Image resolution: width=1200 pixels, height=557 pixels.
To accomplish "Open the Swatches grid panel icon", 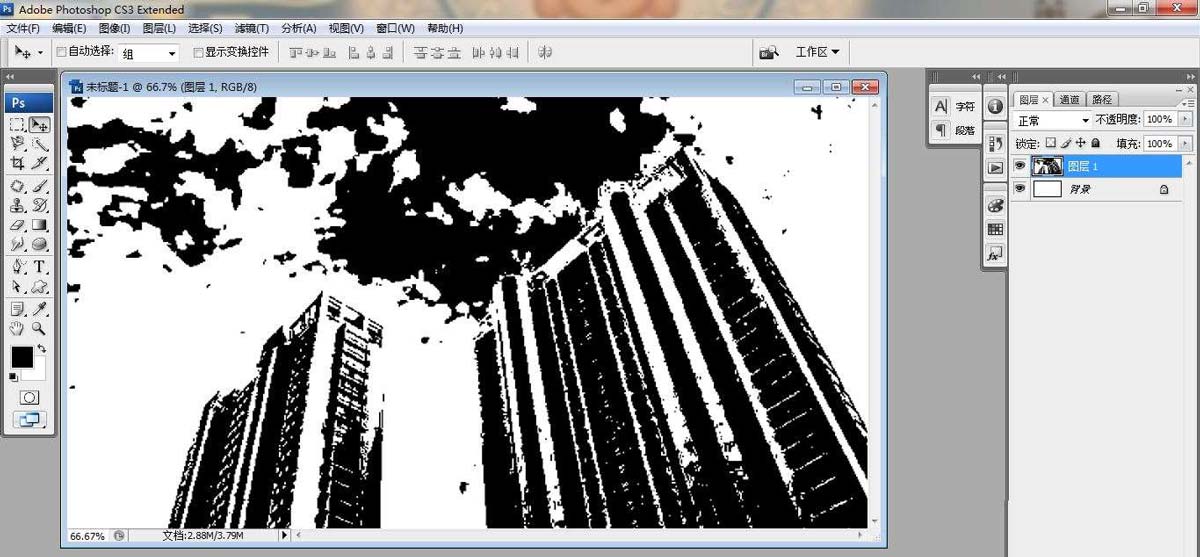I will pos(995,229).
